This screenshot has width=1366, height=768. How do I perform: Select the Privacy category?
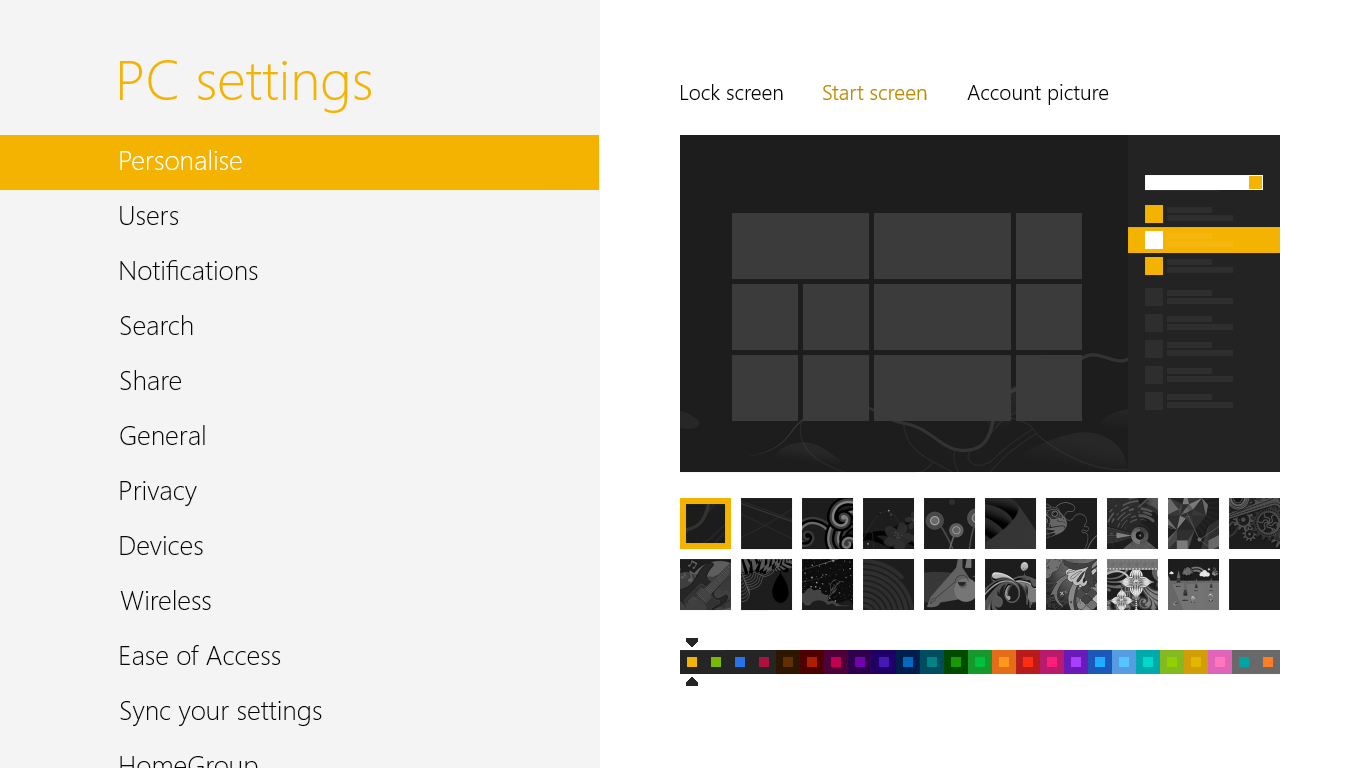pyautogui.click(x=157, y=491)
